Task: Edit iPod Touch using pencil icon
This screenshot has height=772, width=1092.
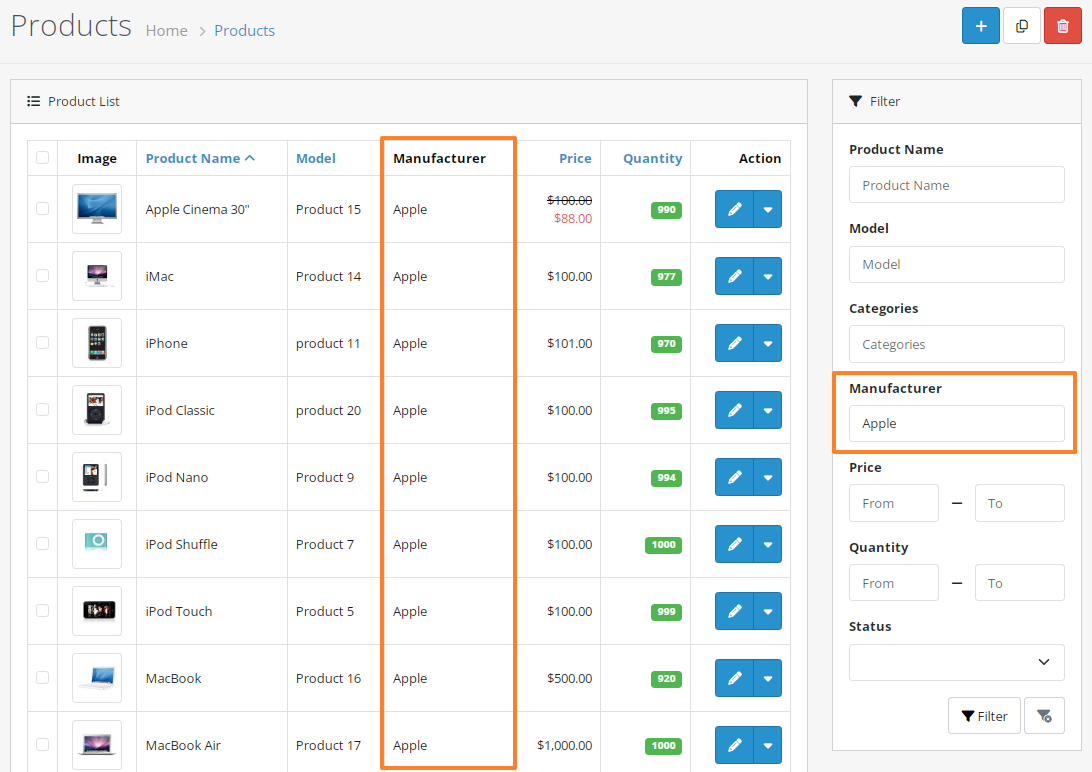Action: coord(734,610)
